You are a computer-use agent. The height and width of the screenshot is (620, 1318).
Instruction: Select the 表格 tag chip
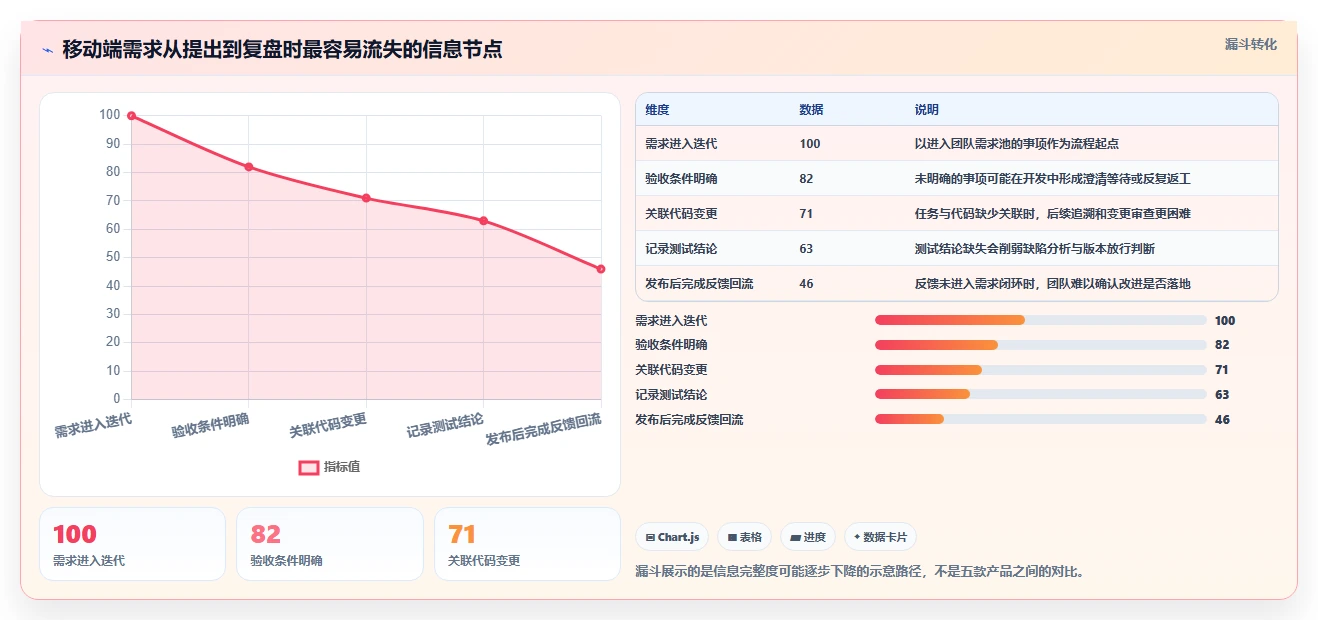pos(744,537)
